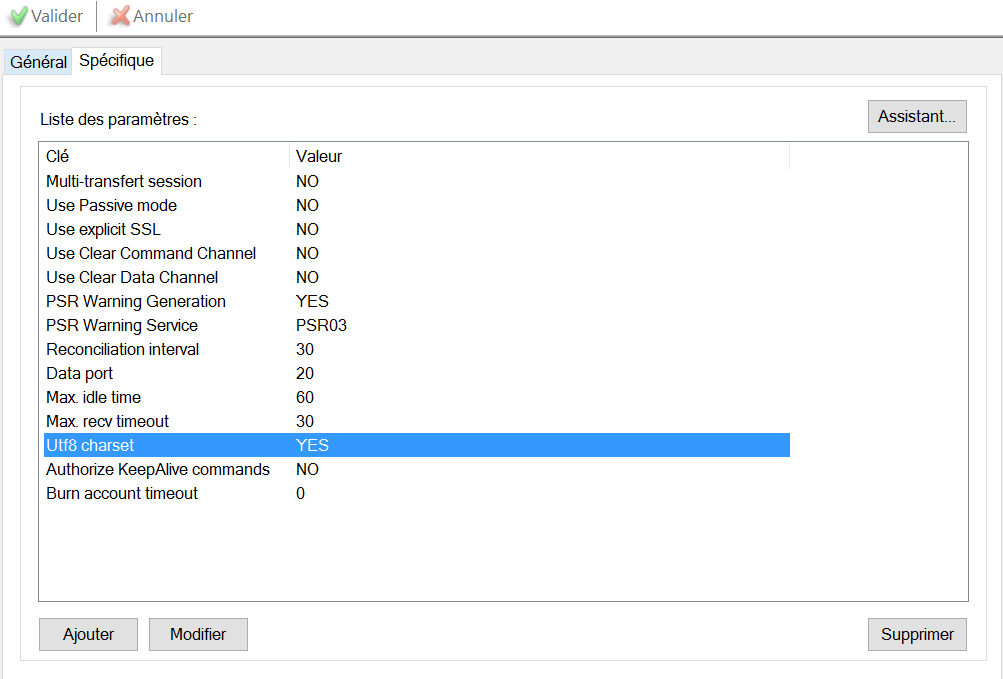Screen dimensions: 1003x679
Task: Select Authorize KeepAlive commands row
Action: pos(158,470)
